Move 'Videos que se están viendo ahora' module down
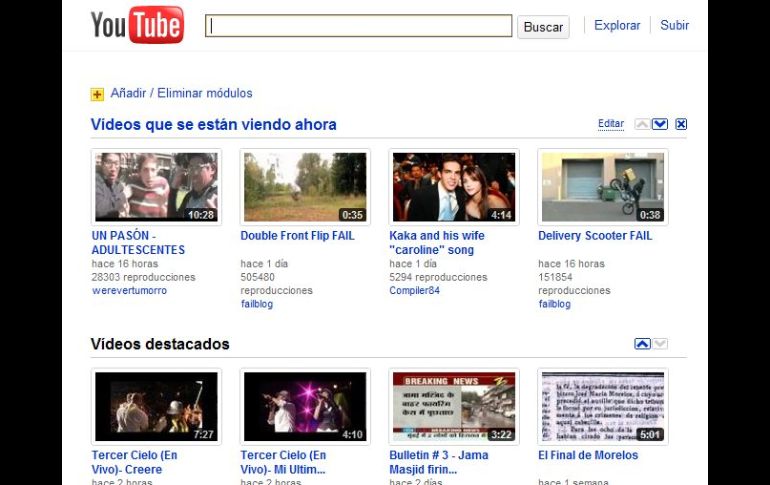This screenshot has height=485, width=770. coord(660,124)
